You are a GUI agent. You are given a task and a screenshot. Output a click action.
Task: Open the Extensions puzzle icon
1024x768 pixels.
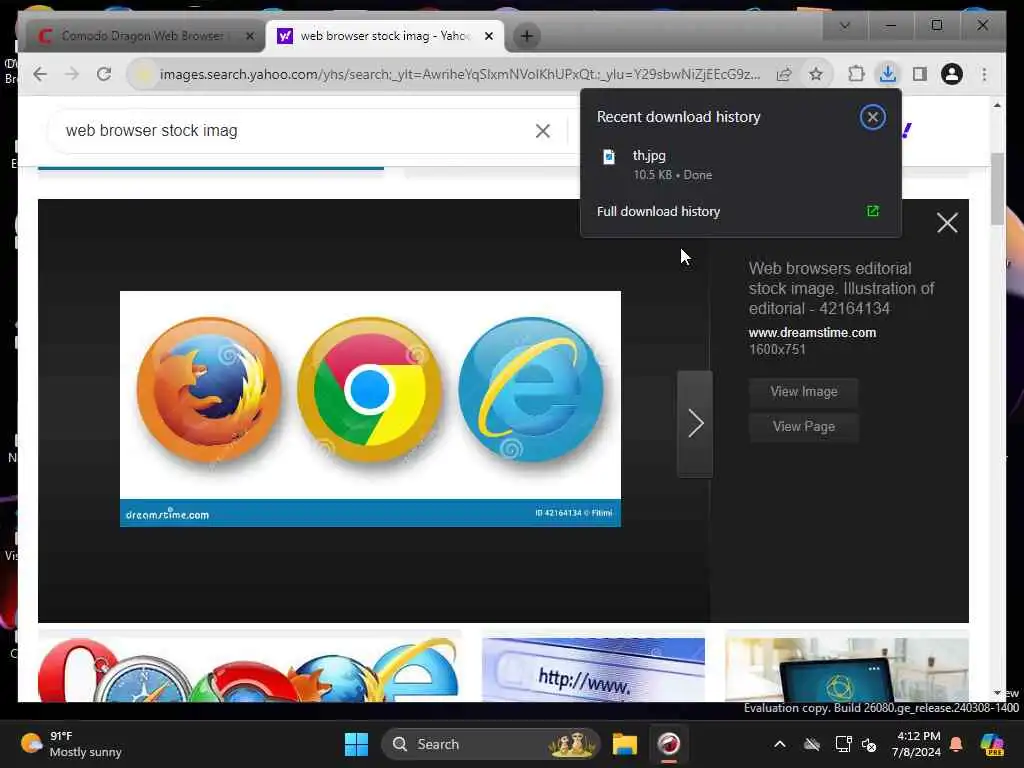(856, 74)
